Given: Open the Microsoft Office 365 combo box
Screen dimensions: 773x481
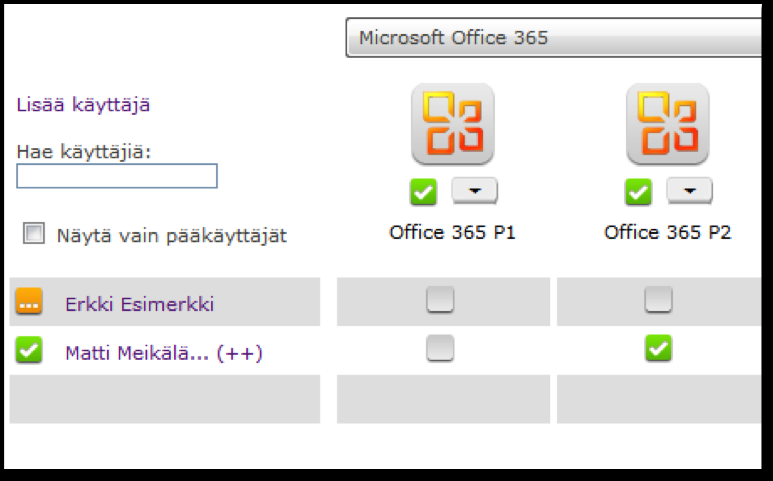Looking at the screenshot, I should (x=554, y=38).
